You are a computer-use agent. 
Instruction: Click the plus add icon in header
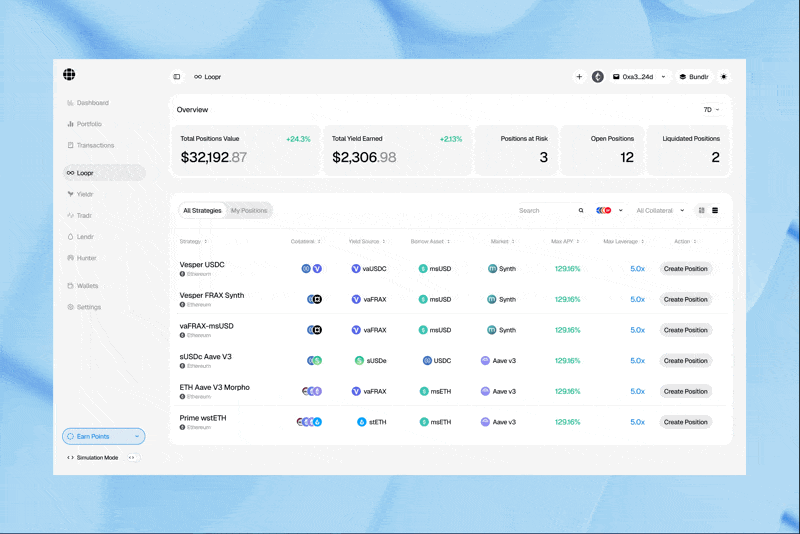[x=579, y=77]
